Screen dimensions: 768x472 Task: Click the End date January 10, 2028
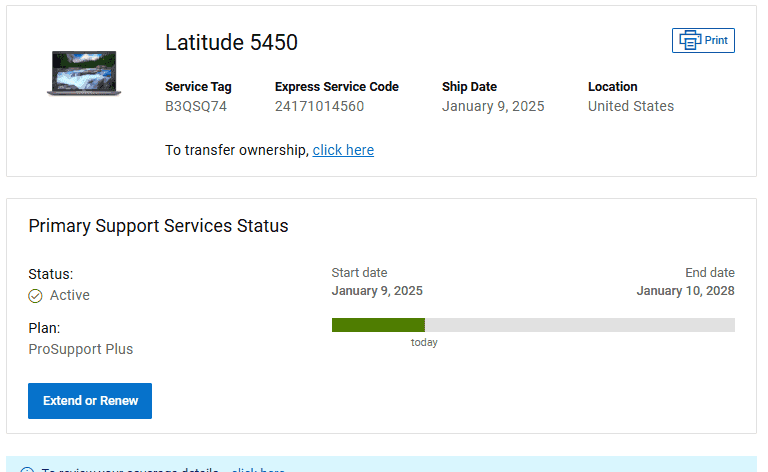685,291
